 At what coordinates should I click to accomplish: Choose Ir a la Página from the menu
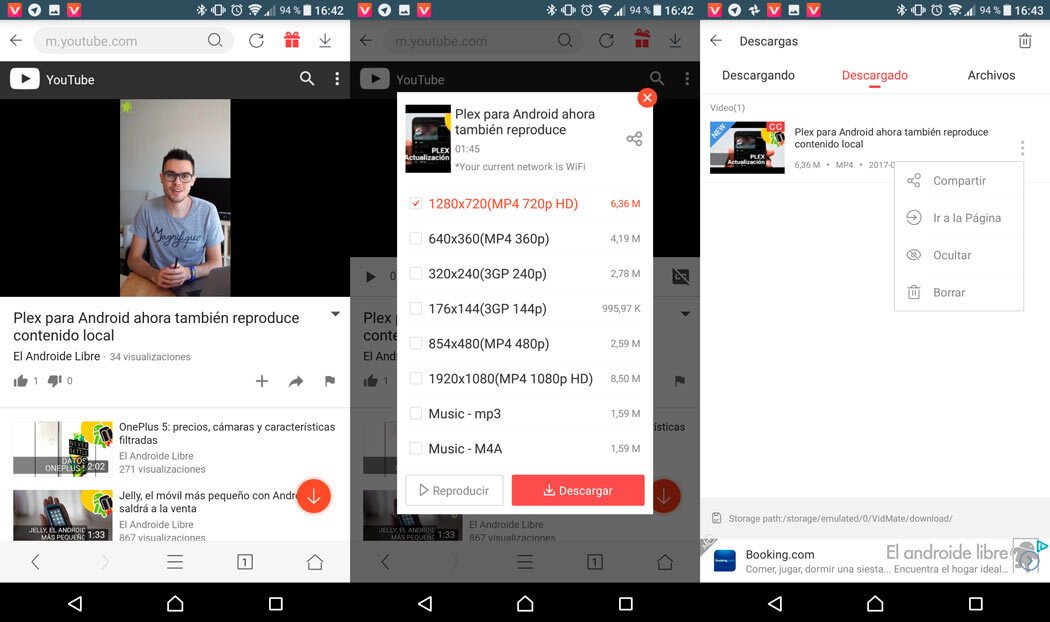click(x=959, y=218)
